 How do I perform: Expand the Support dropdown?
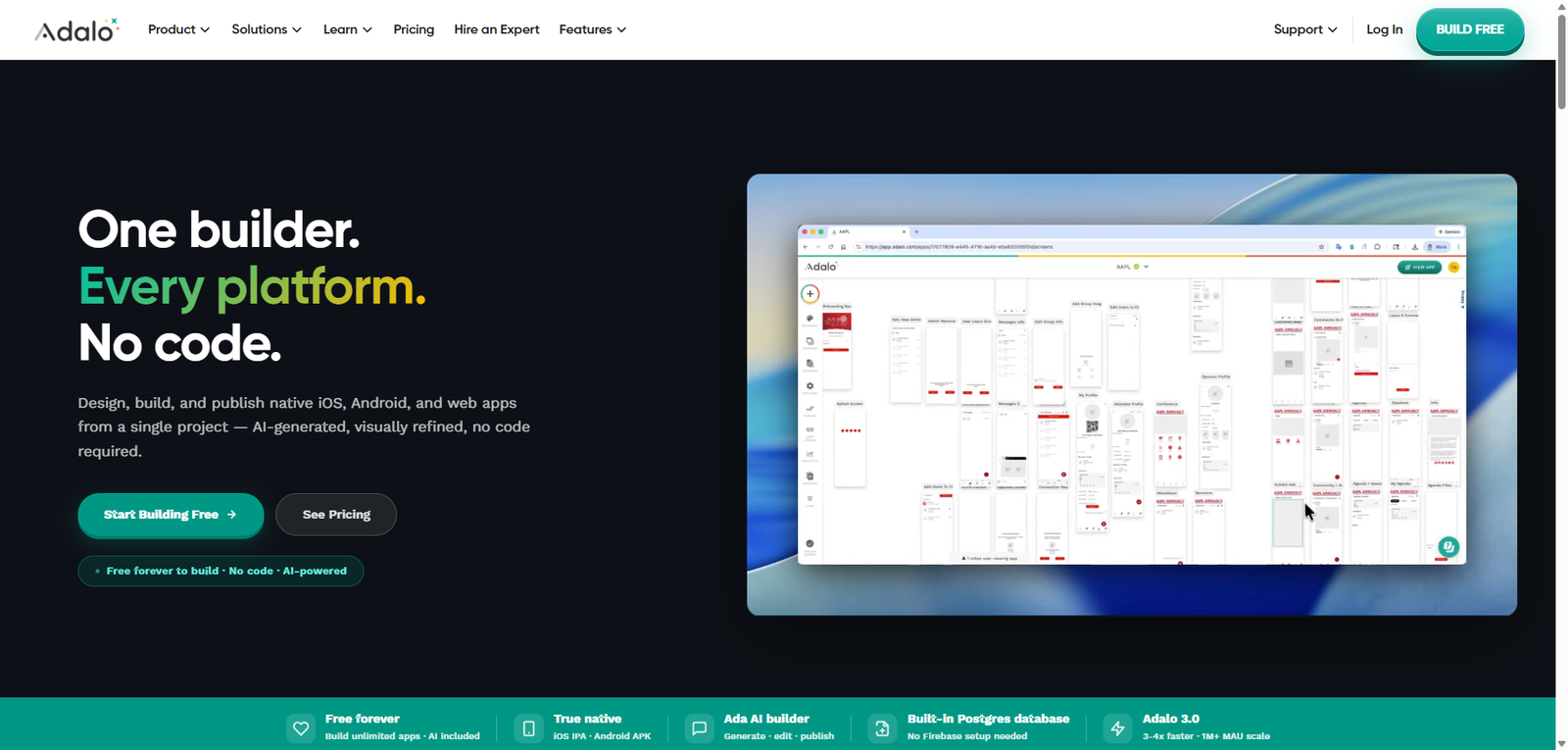tap(1304, 29)
